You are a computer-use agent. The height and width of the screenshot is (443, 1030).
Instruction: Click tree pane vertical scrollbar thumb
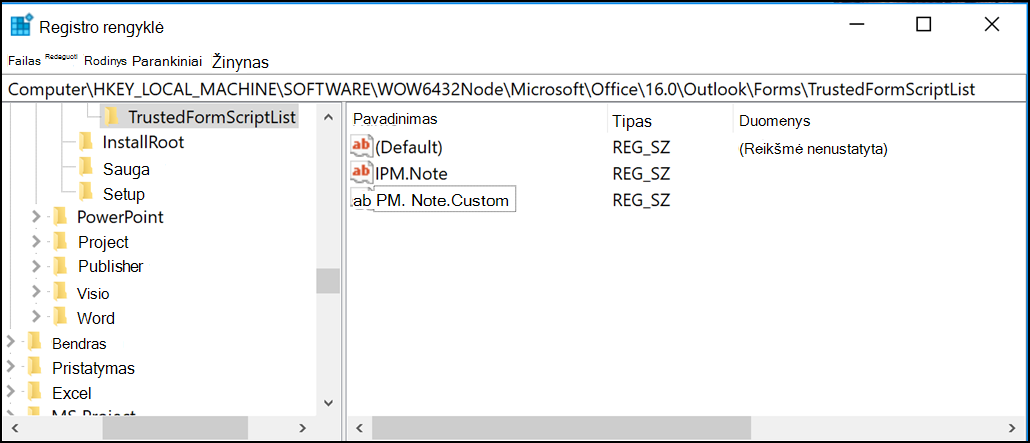point(328,281)
